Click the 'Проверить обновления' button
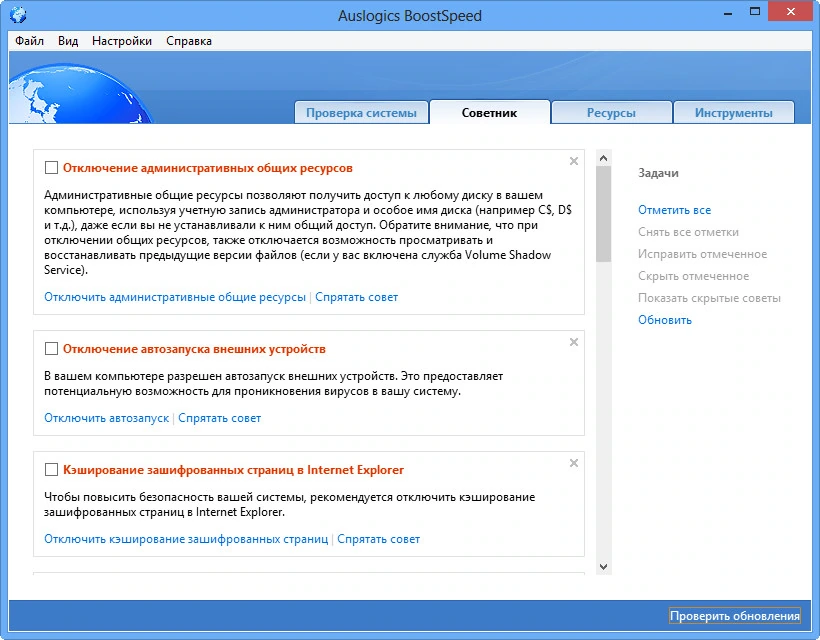The image size is (820, 640). point(735,616)
